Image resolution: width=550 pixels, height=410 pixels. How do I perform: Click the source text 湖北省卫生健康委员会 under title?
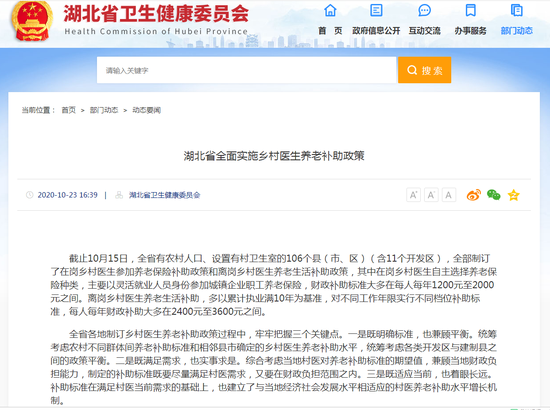click(165, 195)
